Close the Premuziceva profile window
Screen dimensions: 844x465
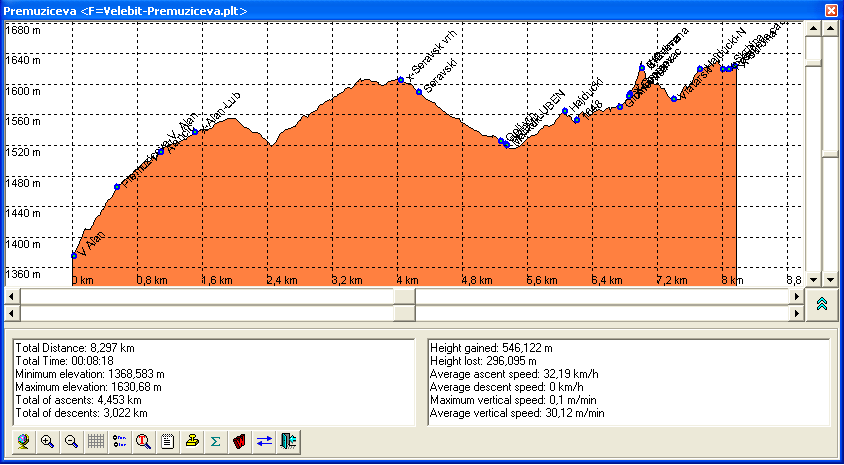click(830, 10)
